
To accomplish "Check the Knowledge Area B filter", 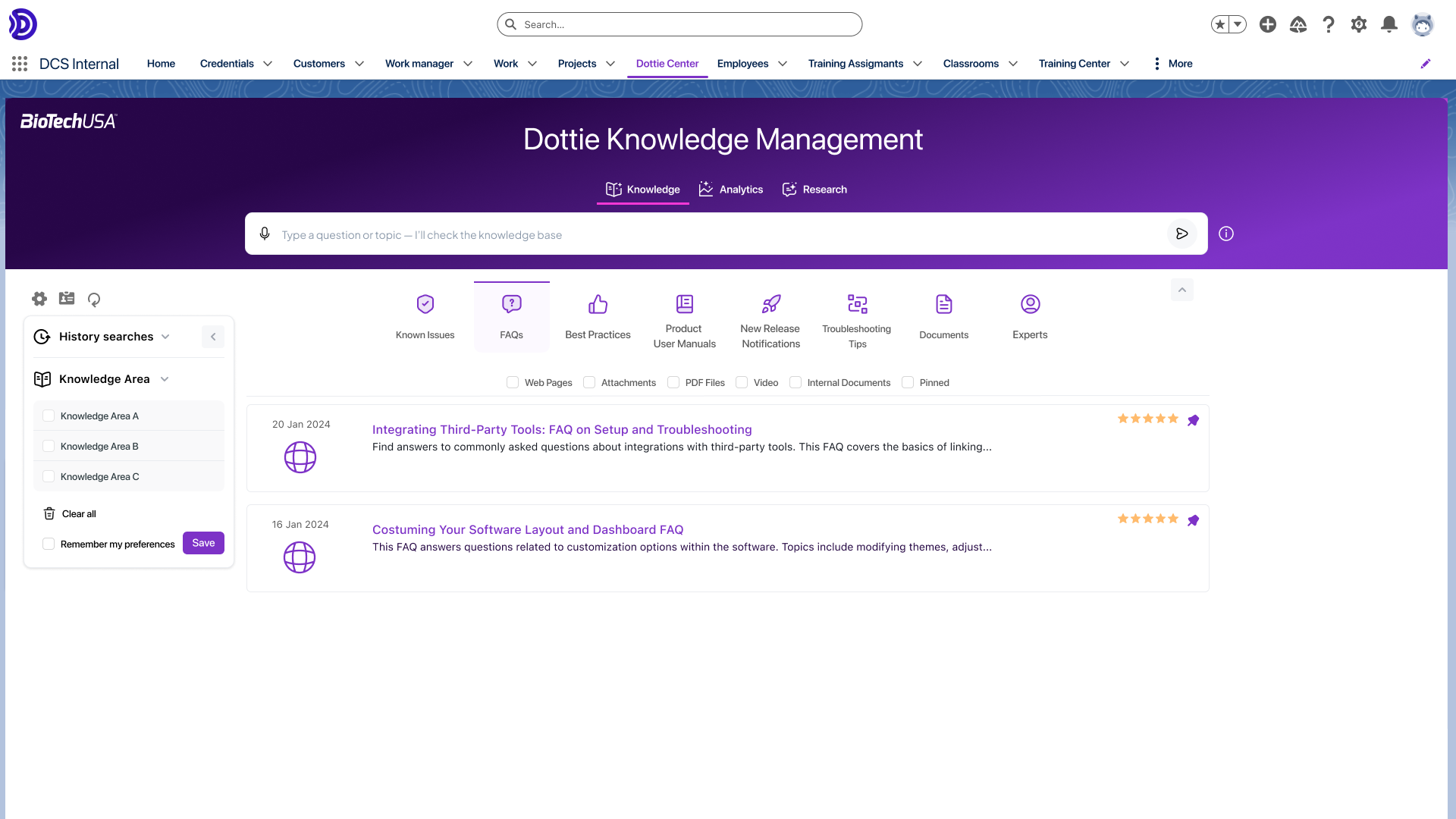I will click(x=49, y=446).
